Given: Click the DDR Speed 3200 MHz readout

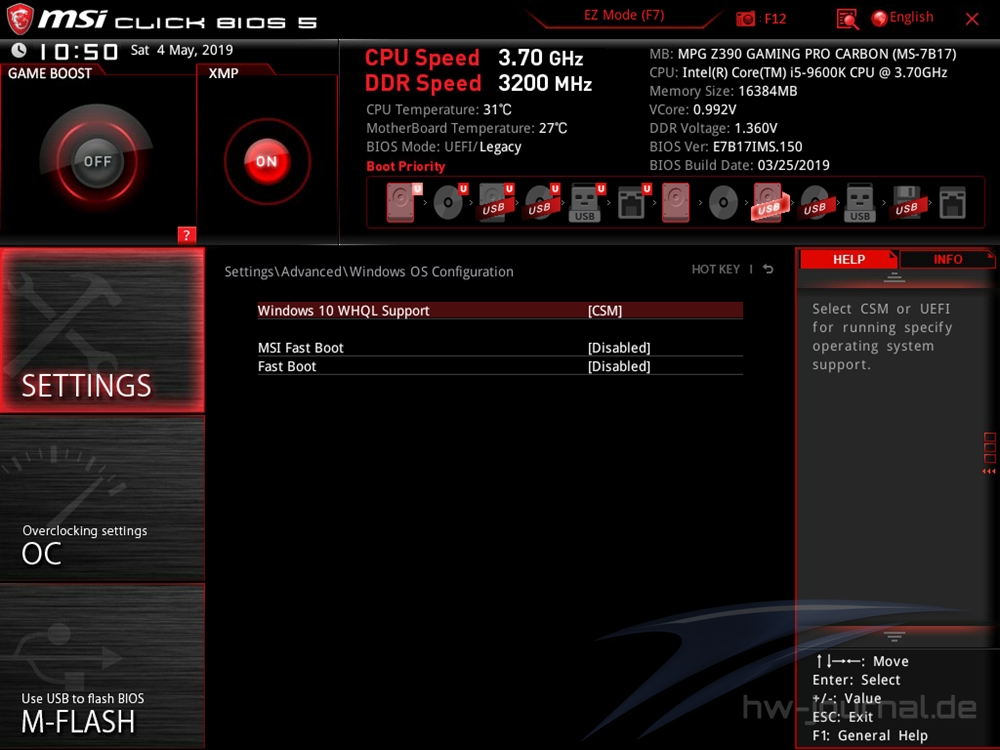Looking at the screenshot, I should pos(478,83).
